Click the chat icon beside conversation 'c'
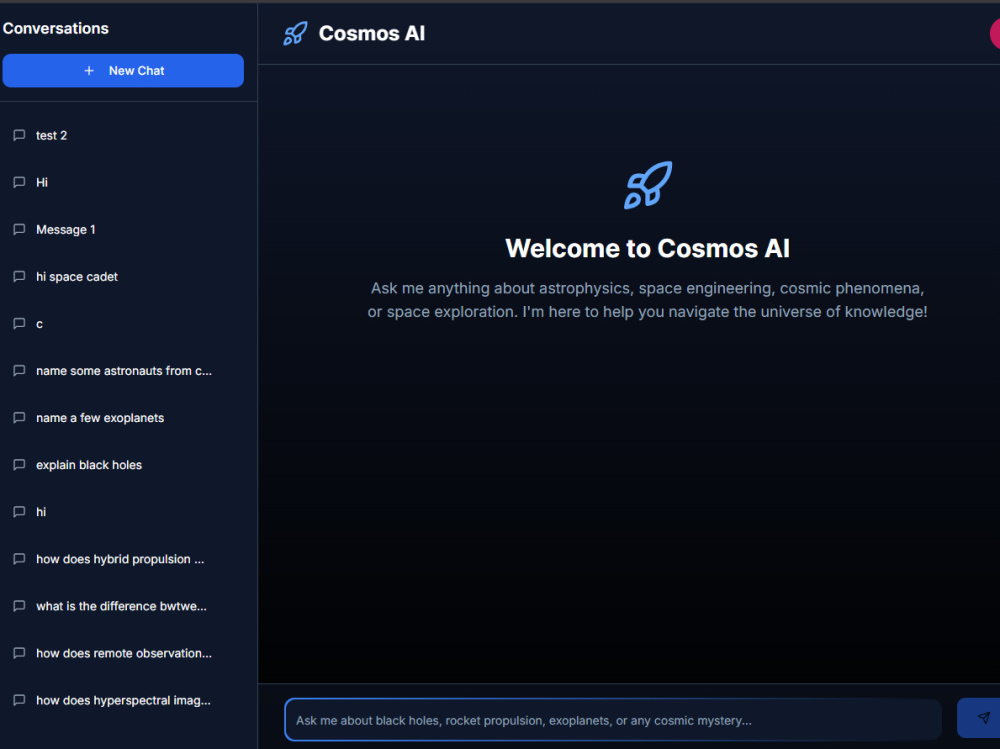Screen dimensions: 1000x749 click(x=19, y=324)
